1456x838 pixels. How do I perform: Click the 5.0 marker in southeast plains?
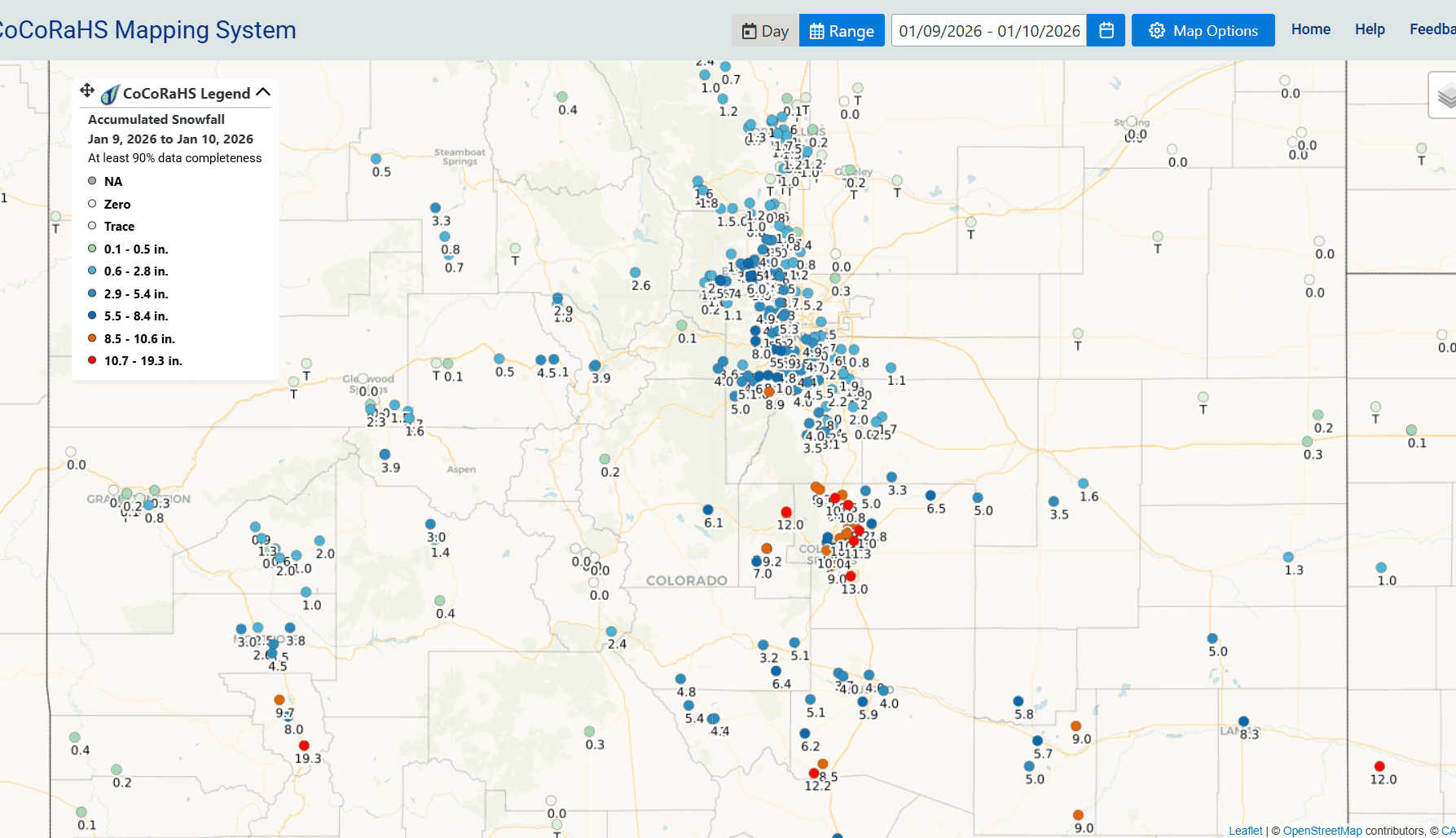click(1212, 638)
